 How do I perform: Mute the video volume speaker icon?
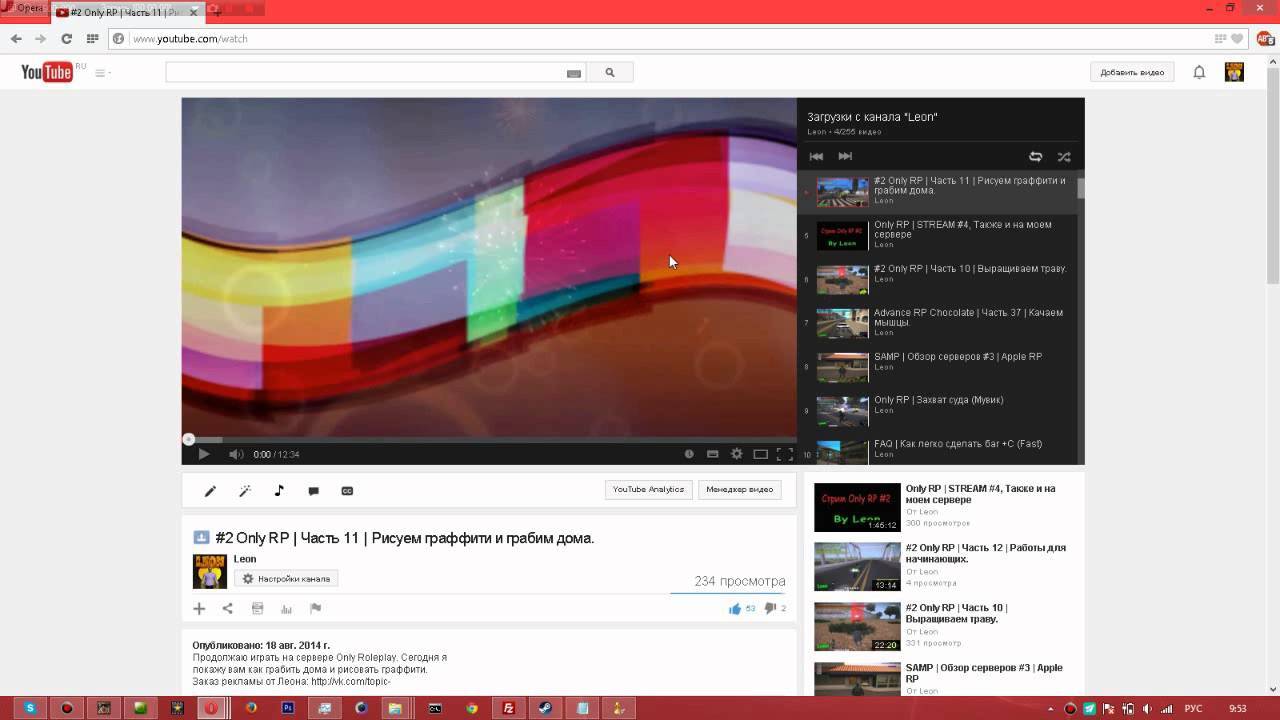pyautogui.click(x=236, y=454)
